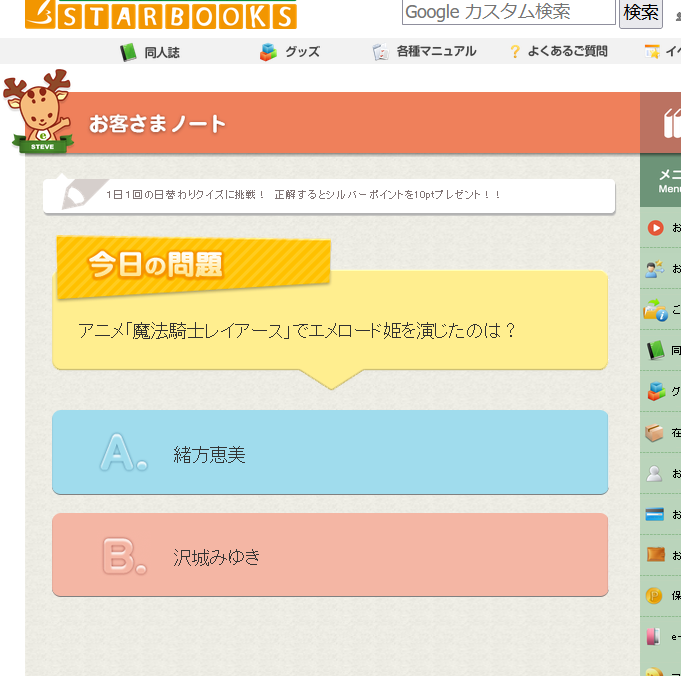
Task: Click the white open-book icon in the header
Action: coord(672,123)
